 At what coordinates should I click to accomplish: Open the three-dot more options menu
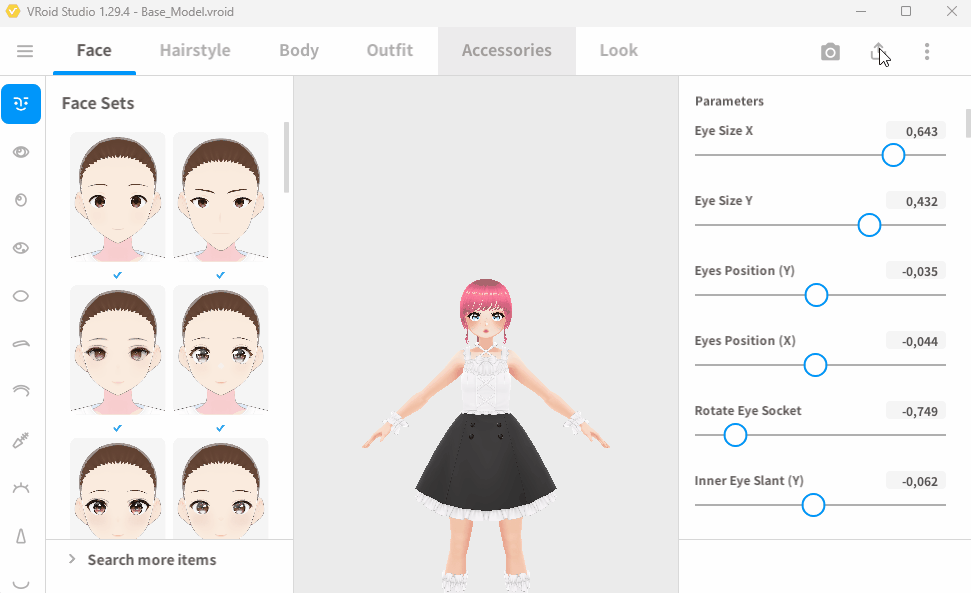click(927, 52)
